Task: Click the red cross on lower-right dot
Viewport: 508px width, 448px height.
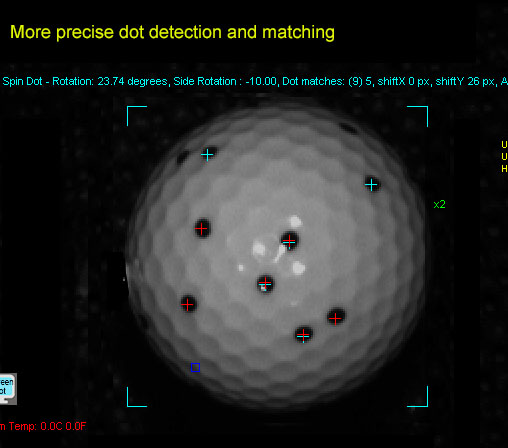Action: click(335, 319)
